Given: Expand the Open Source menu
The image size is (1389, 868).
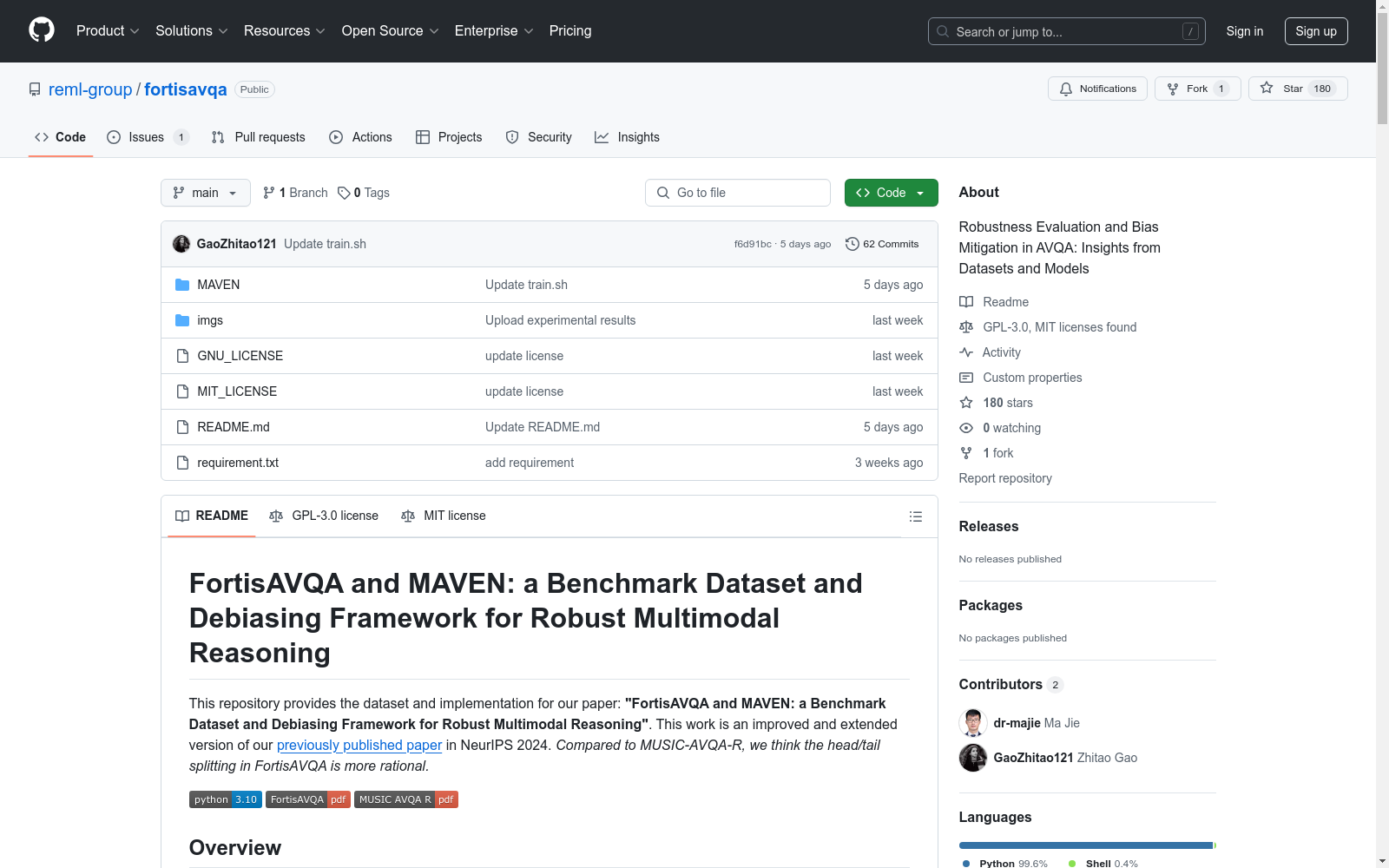Looking at the screenshot, I should [391, 30].
